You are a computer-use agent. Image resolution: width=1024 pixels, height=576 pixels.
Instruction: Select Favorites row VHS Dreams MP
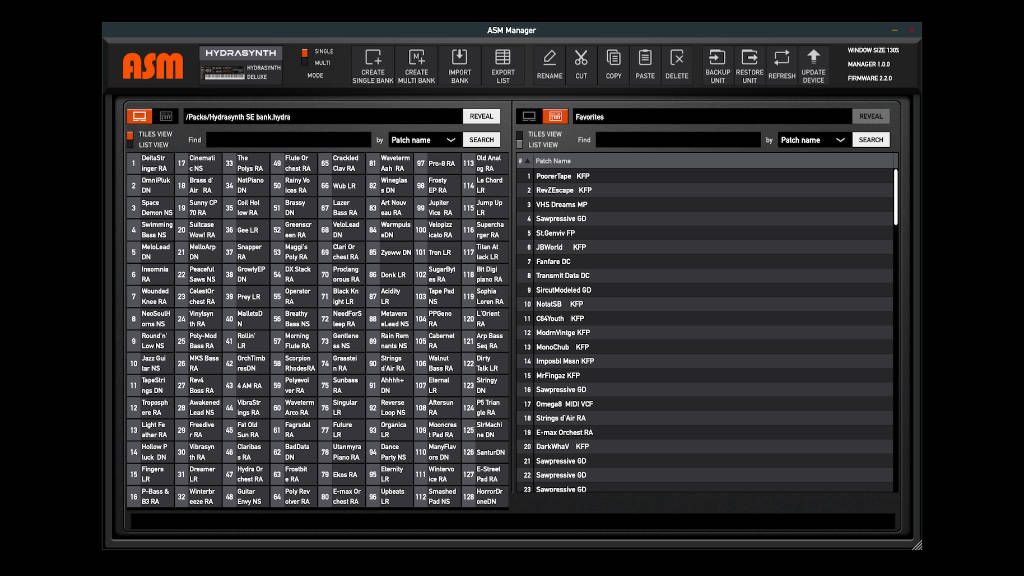704,204
